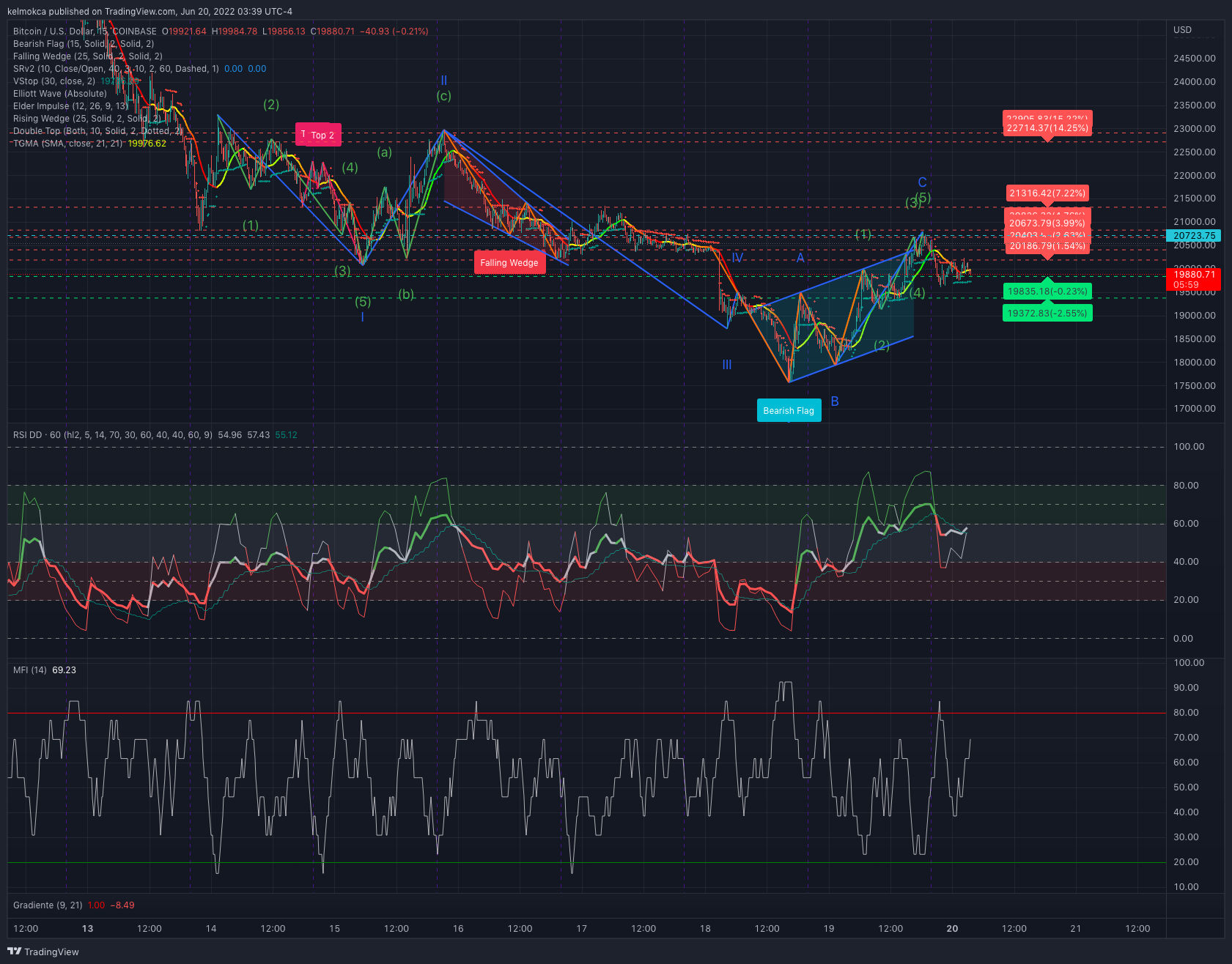Click the green (a) wave label
The image size is (1232, 964).
(x=385, y=152)
